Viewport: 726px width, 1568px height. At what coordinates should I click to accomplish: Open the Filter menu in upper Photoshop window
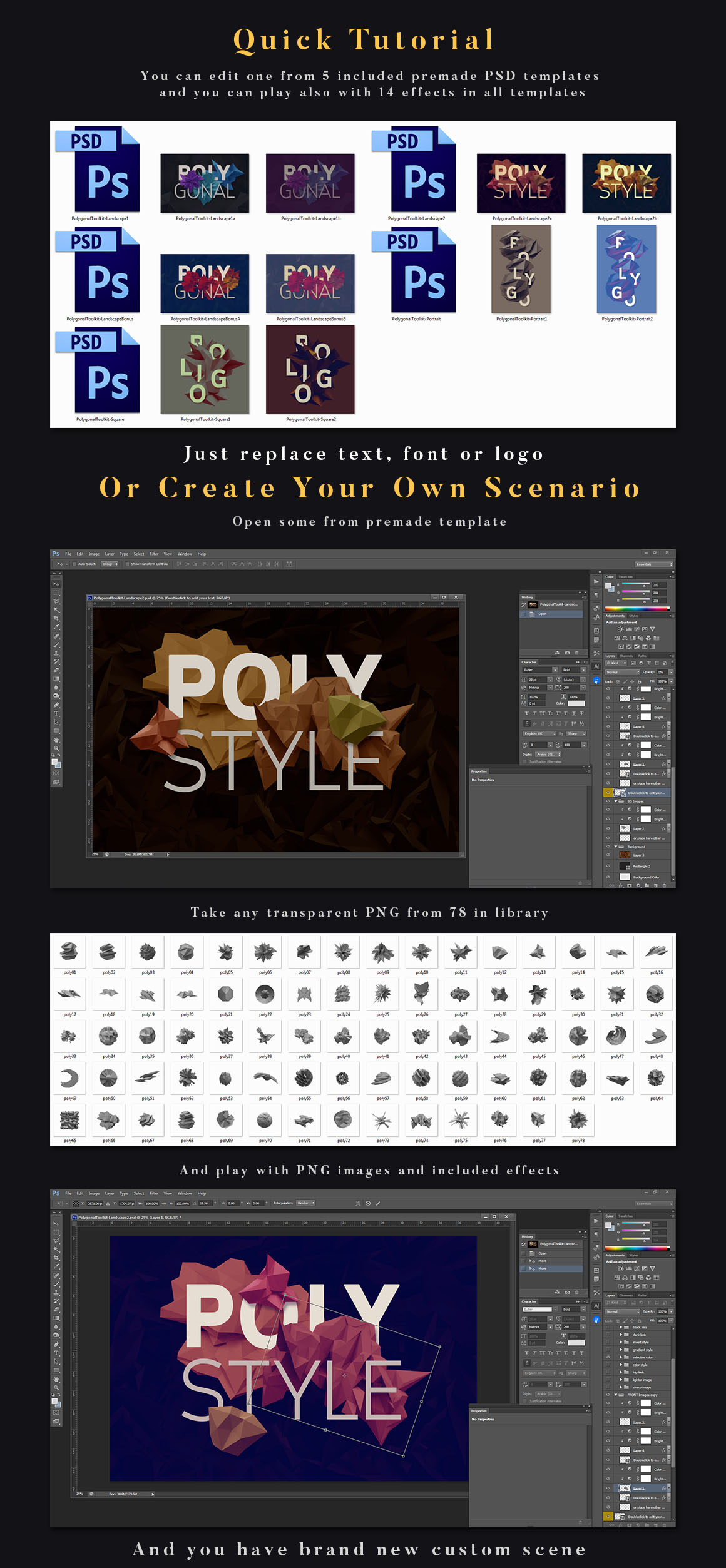154,554
